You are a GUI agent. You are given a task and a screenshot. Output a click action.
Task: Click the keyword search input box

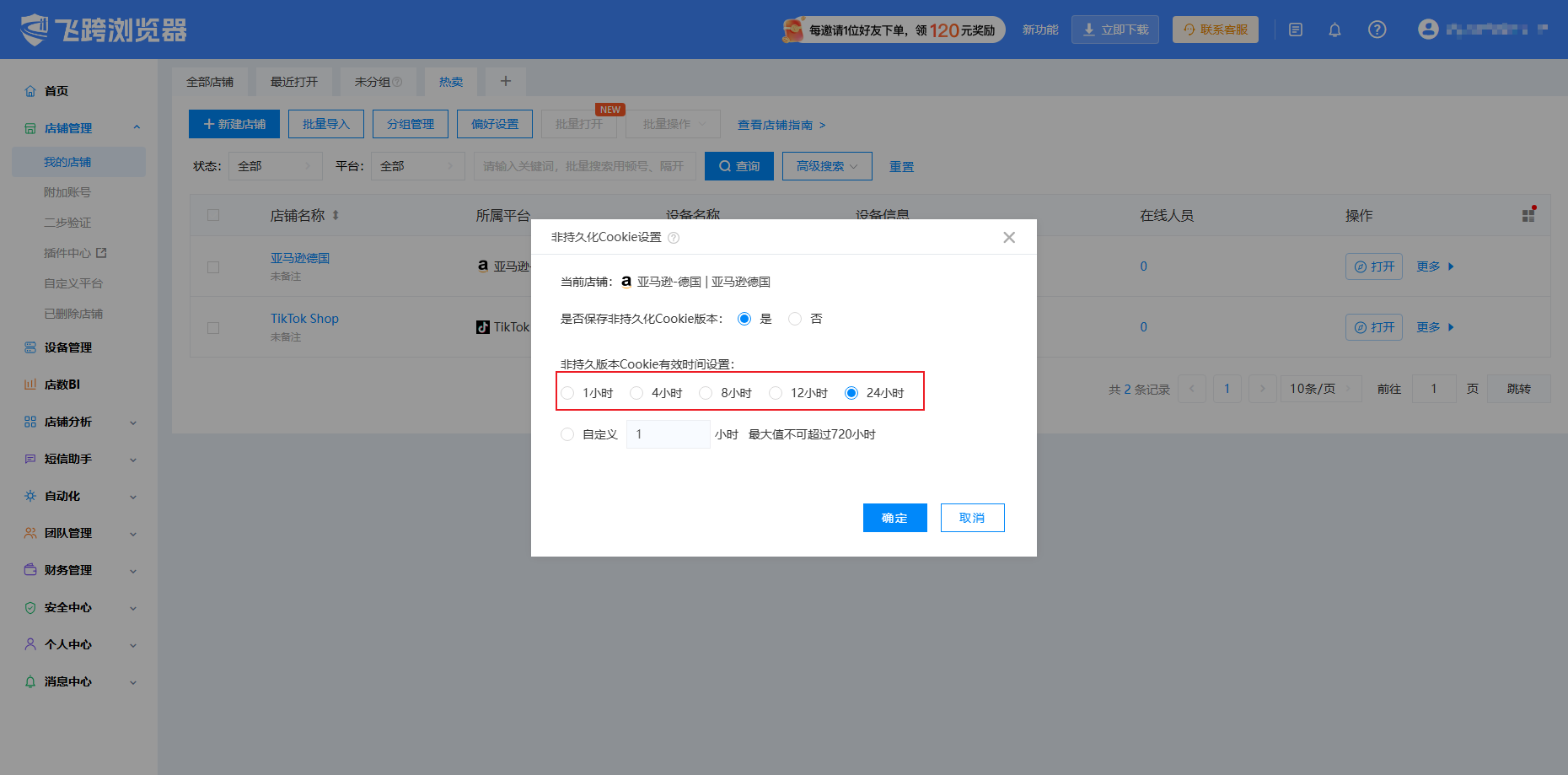(x=585, y=166)
